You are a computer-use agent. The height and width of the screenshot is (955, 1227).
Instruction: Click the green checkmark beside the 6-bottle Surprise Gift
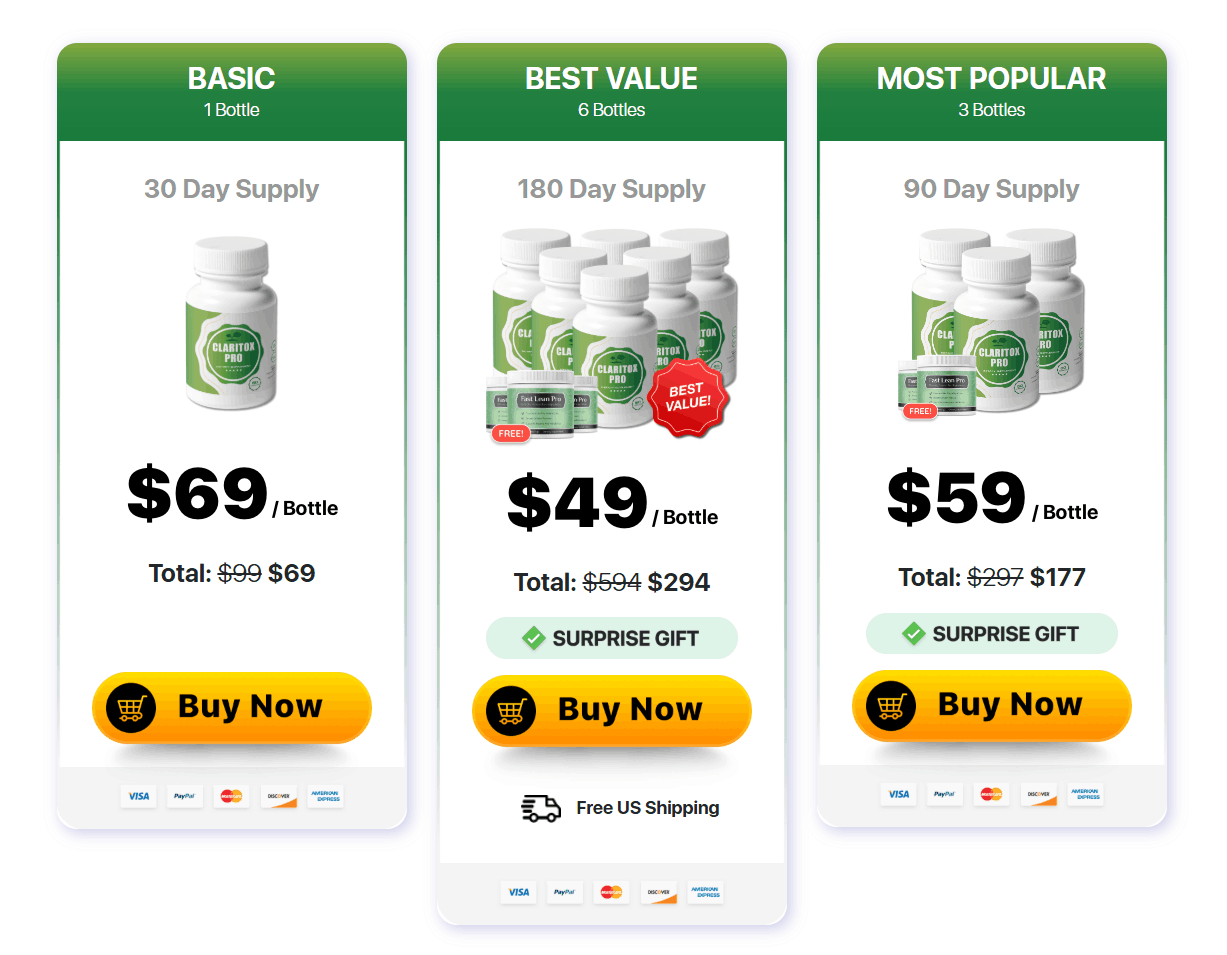[x=533, y=638]
